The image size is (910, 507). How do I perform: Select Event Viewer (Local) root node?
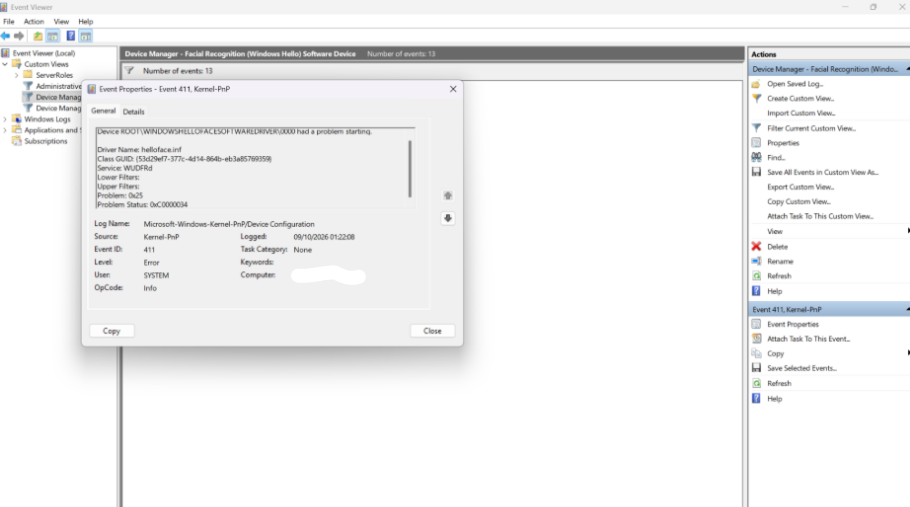coord(44,53)
